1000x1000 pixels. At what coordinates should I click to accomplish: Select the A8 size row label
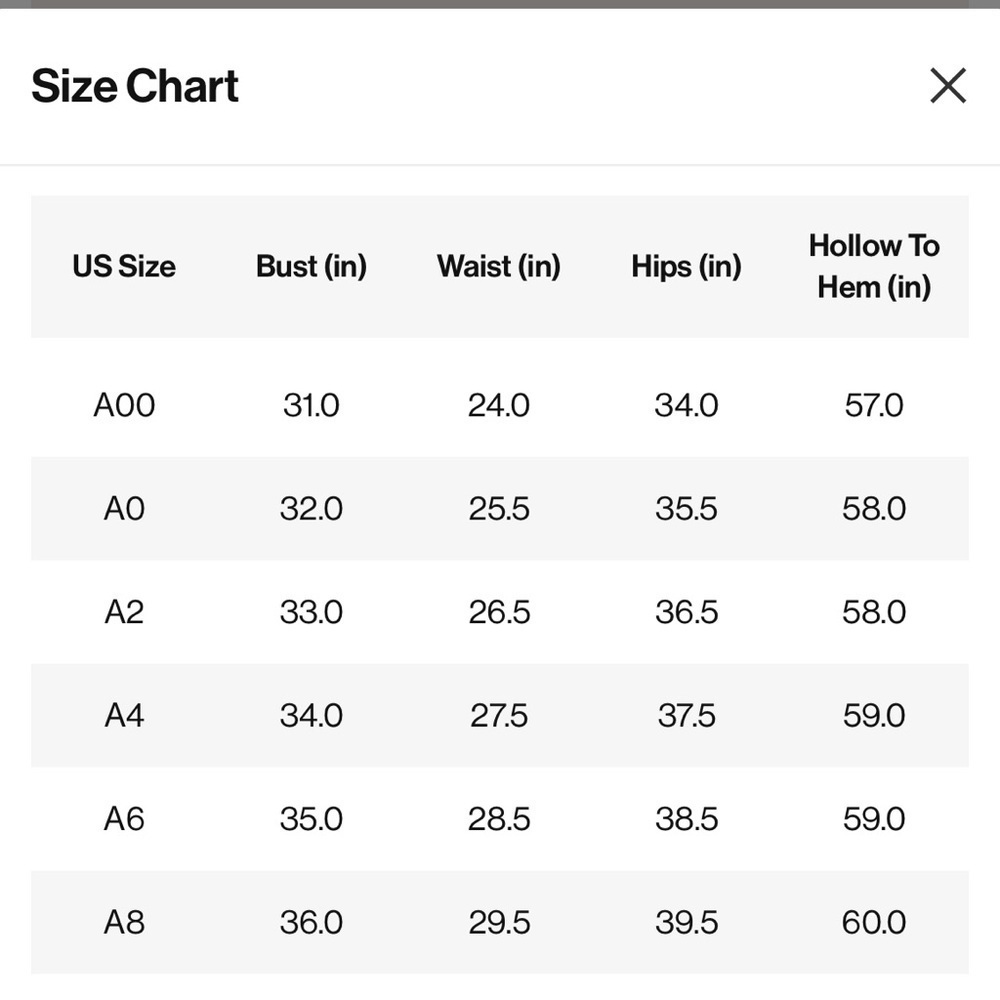coord(124,922)
